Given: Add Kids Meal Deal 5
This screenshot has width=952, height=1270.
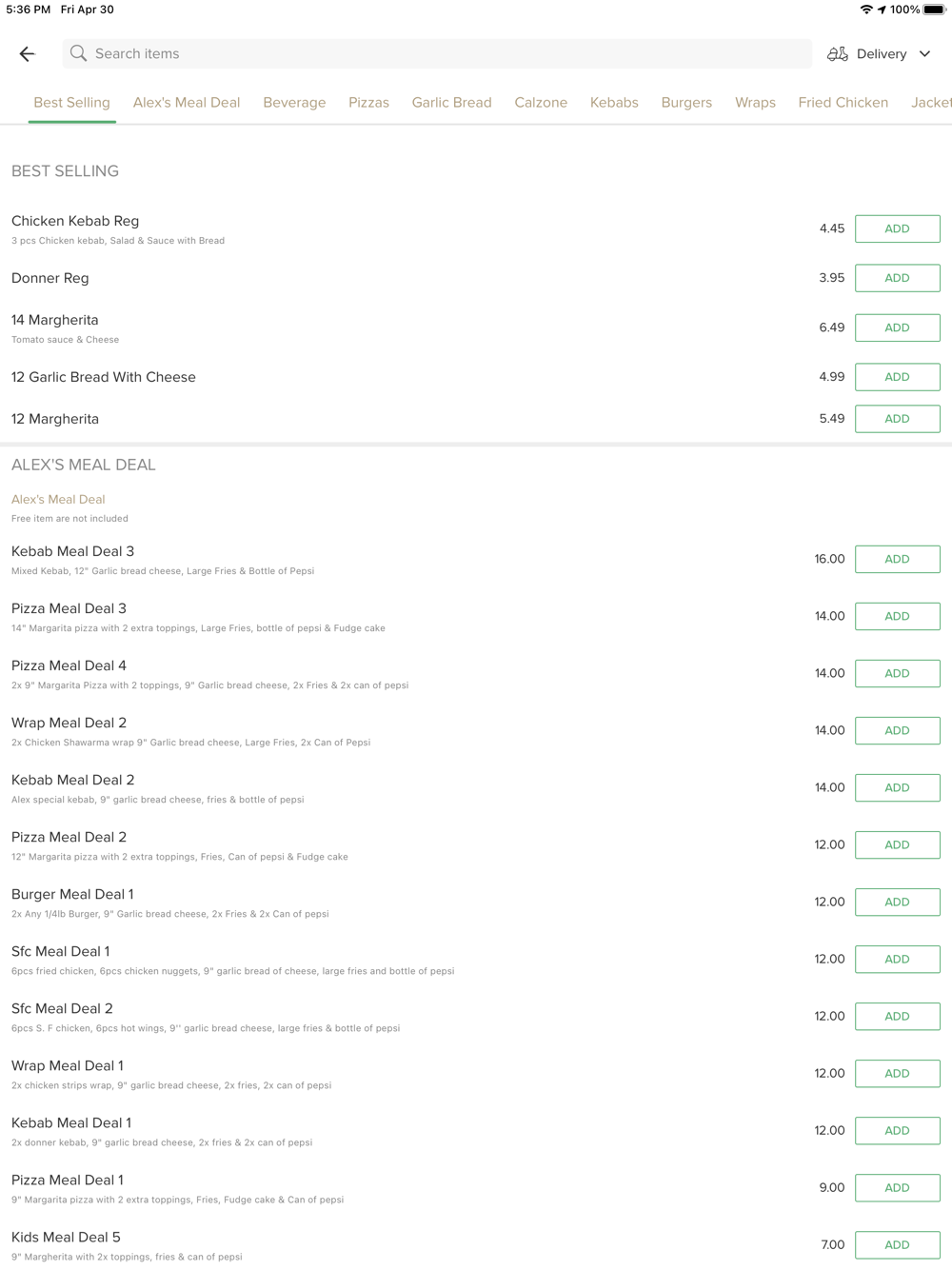Looking at the screenshot, I should (x=897, y=1244).
